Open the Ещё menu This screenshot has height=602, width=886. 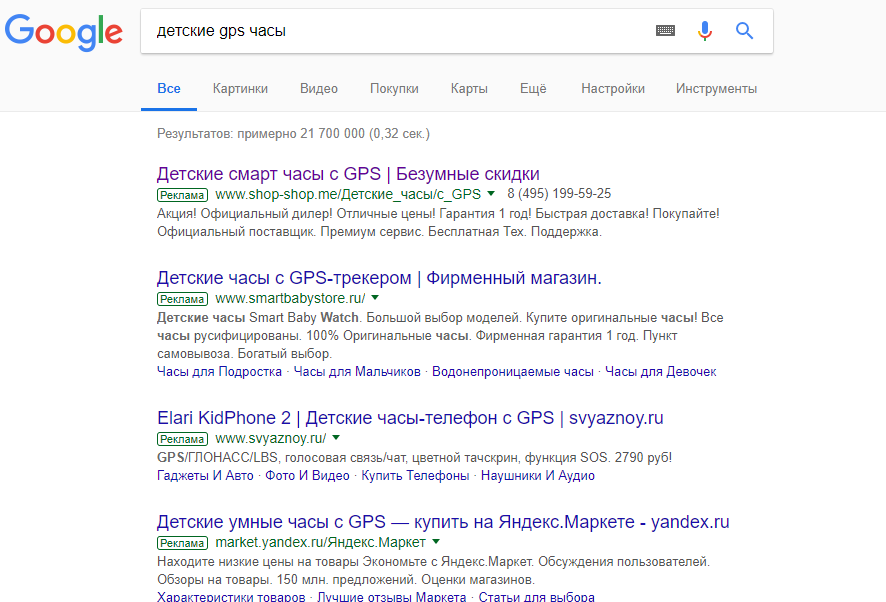pos(533,89)
